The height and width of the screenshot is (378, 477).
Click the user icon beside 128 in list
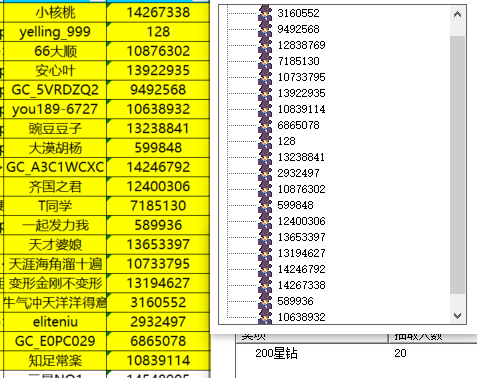click(x=265, y=141)
